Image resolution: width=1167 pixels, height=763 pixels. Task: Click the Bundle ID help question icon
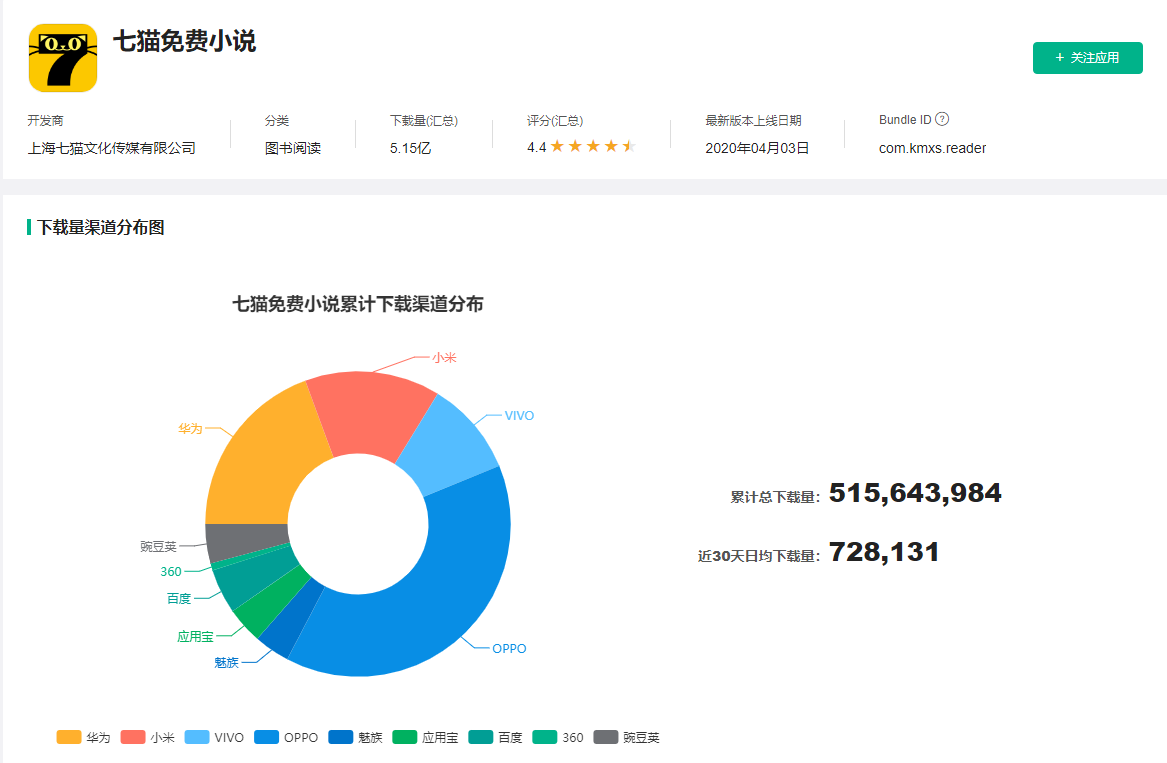(941, 119)
